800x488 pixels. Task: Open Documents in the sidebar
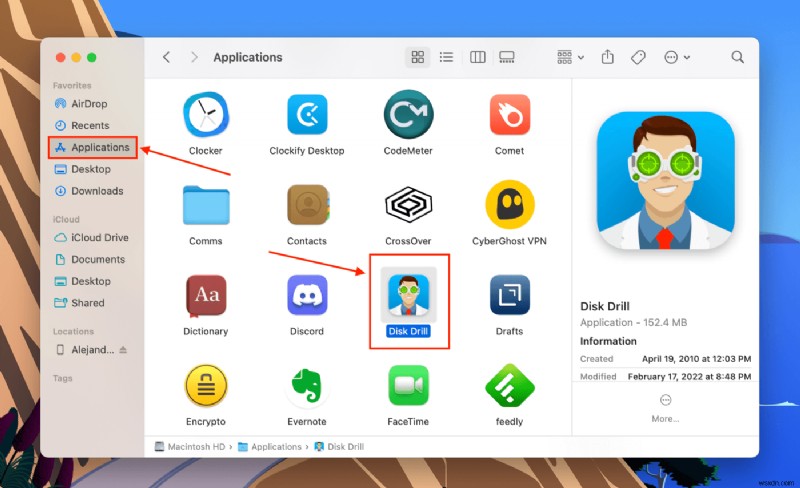click(92, 259)
